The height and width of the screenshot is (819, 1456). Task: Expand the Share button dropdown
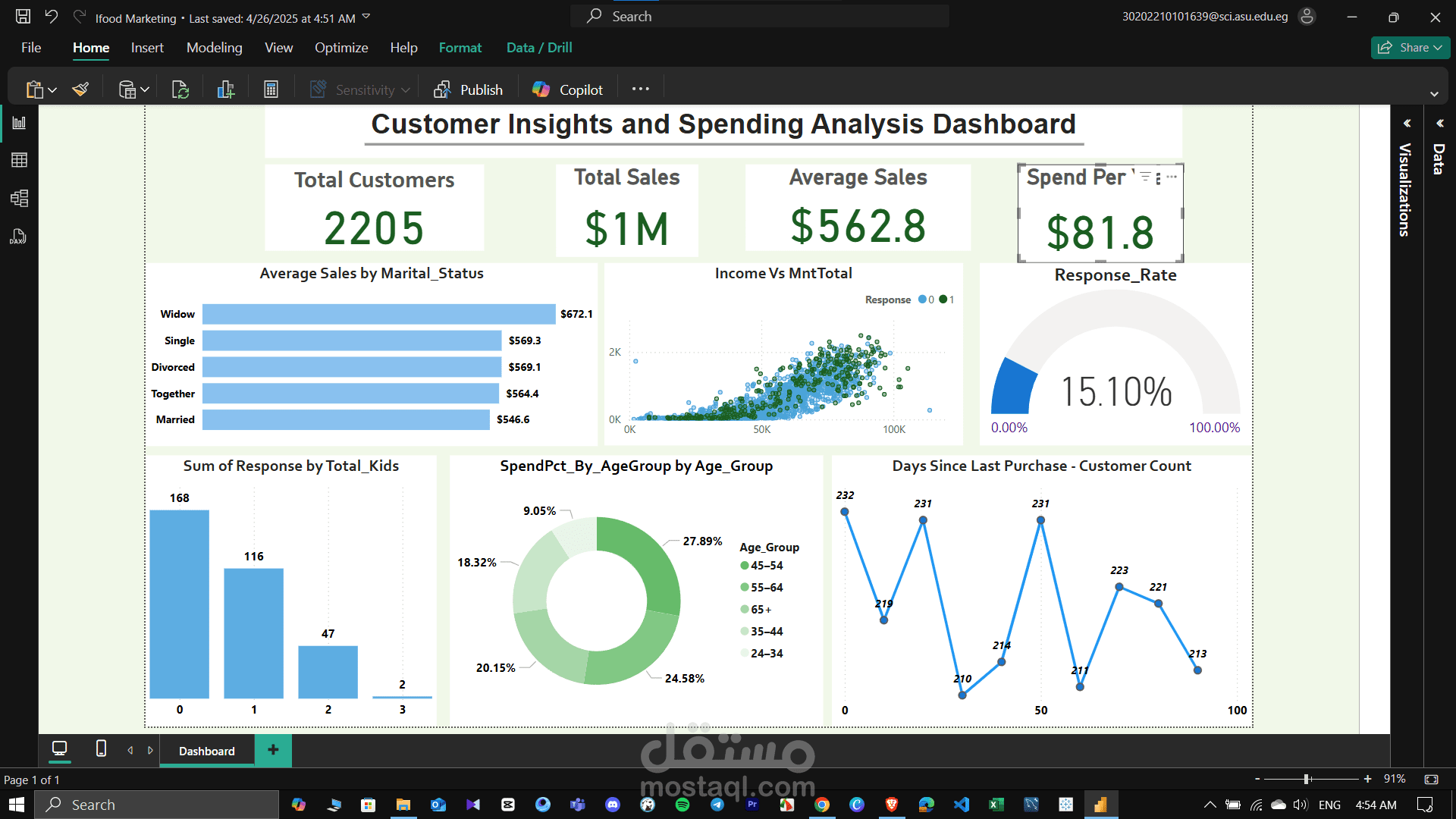tap(1437, 48)
